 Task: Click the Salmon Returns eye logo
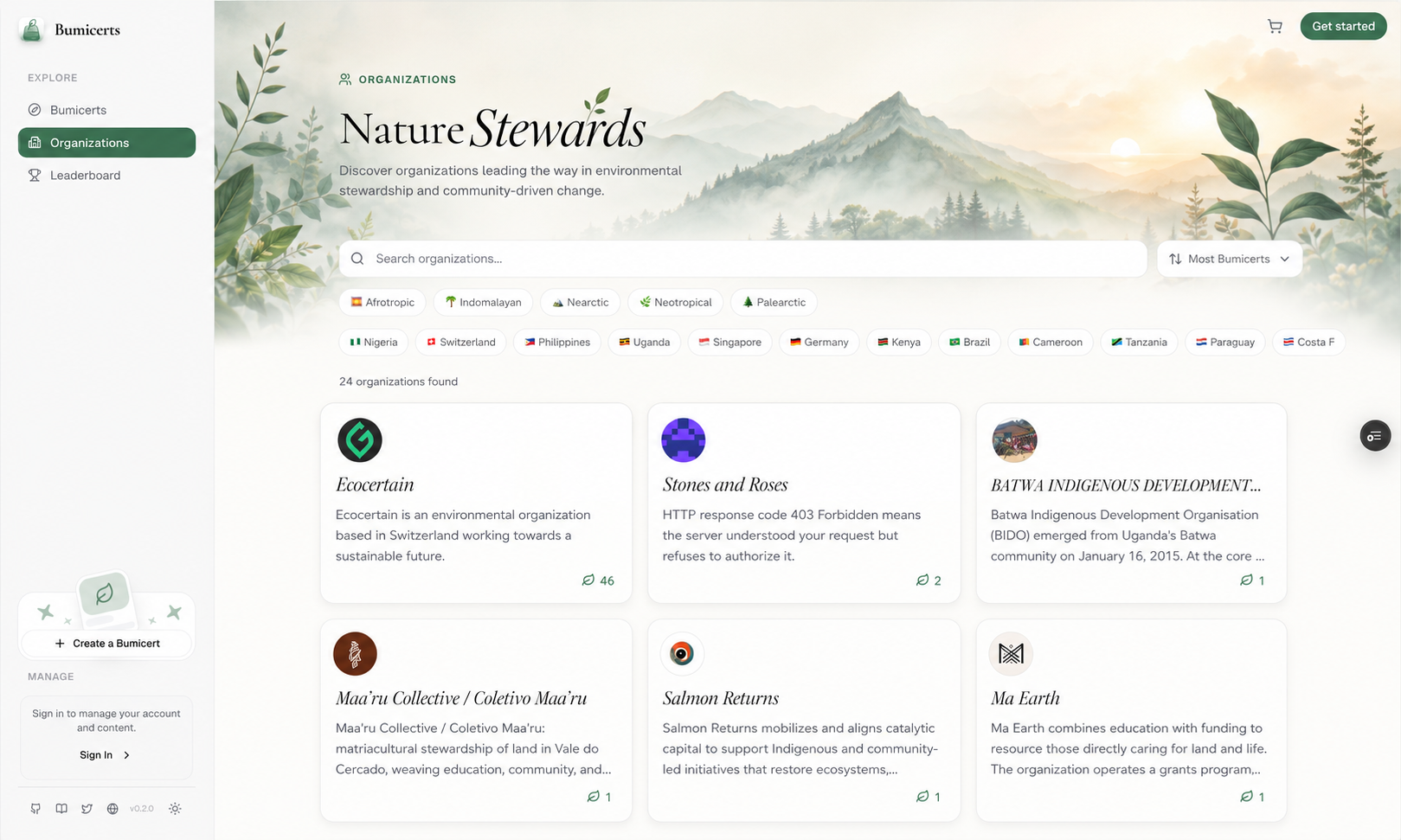click(x=682, y=653)
